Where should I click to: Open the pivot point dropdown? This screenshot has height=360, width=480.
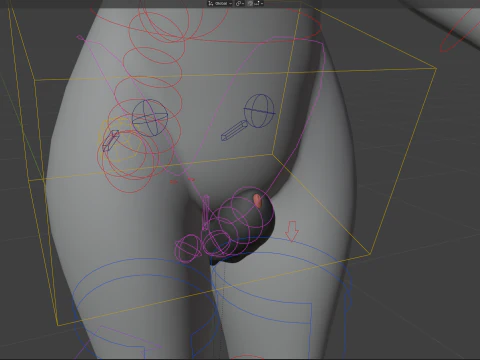point(240,3)
